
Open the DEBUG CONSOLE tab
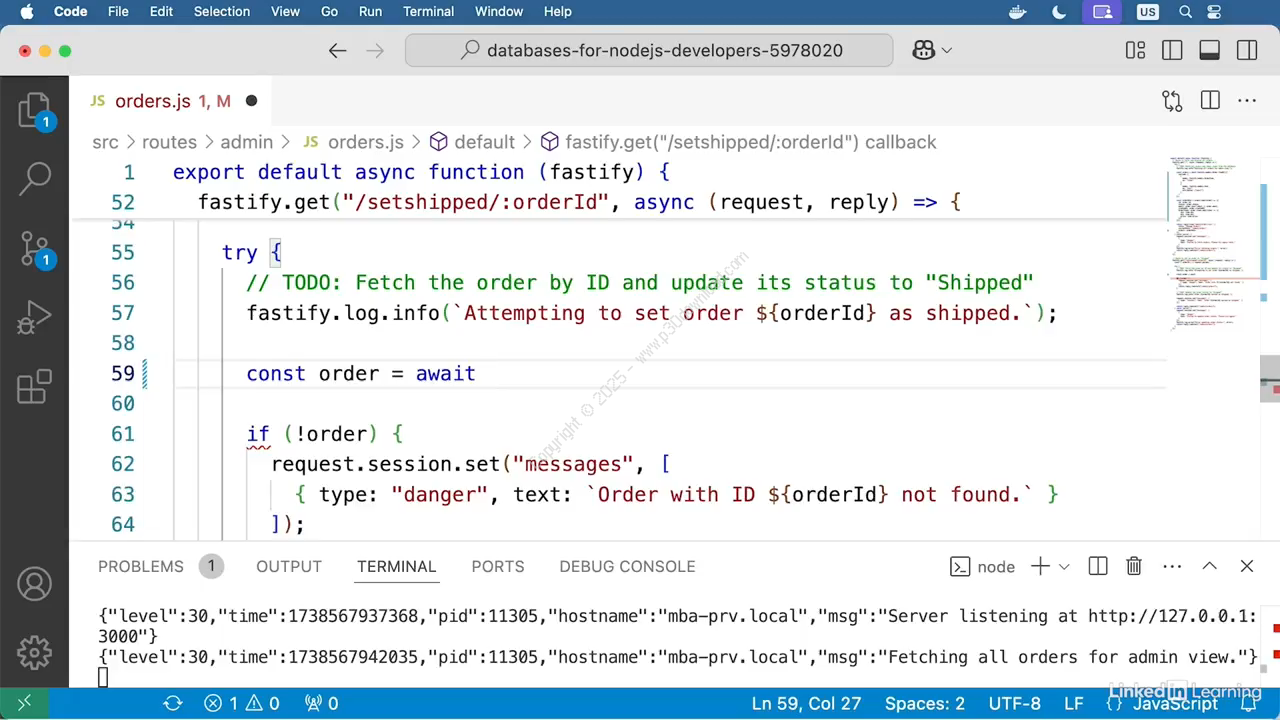pos(627,566)
